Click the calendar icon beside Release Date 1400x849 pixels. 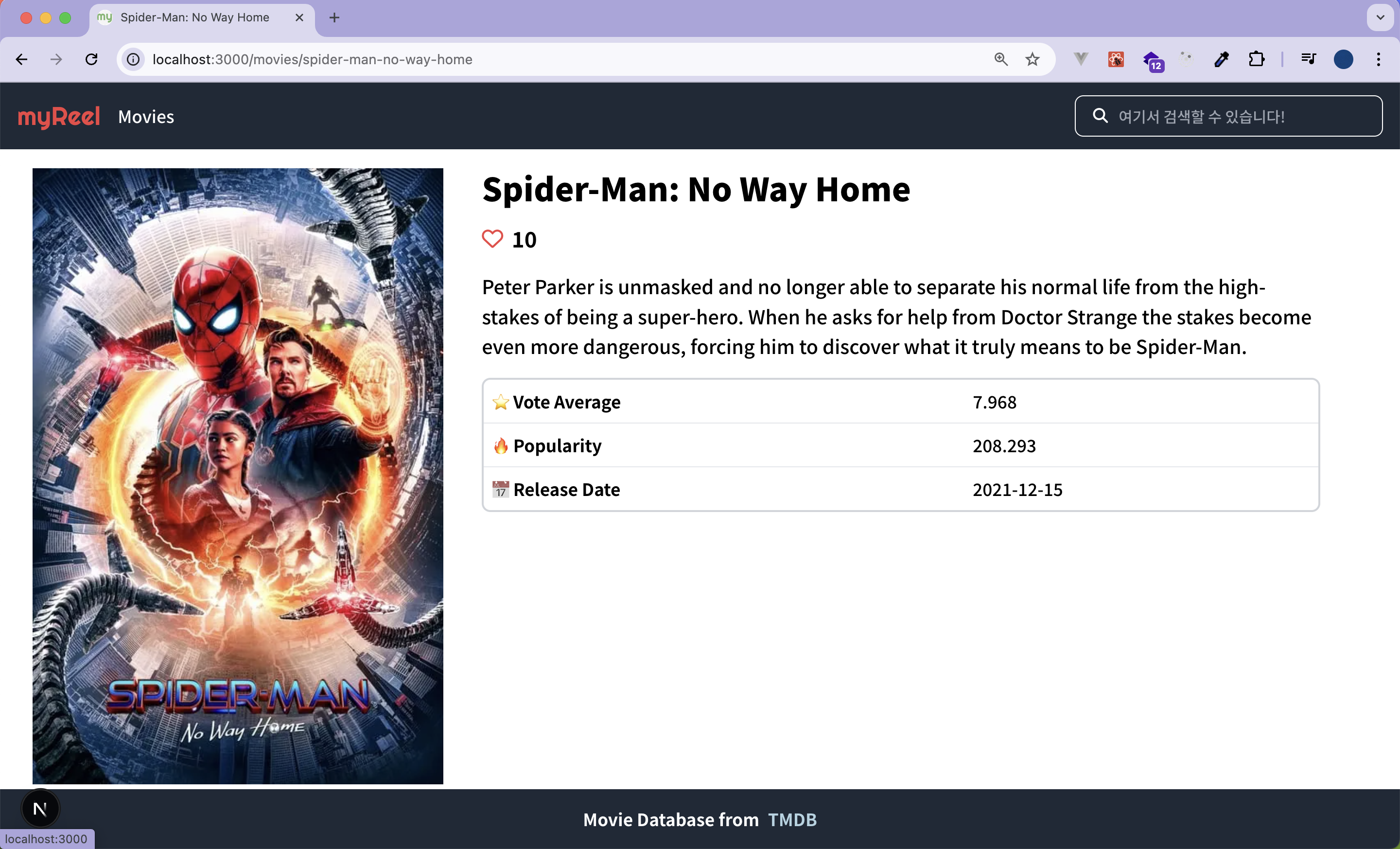click(501, 489)
